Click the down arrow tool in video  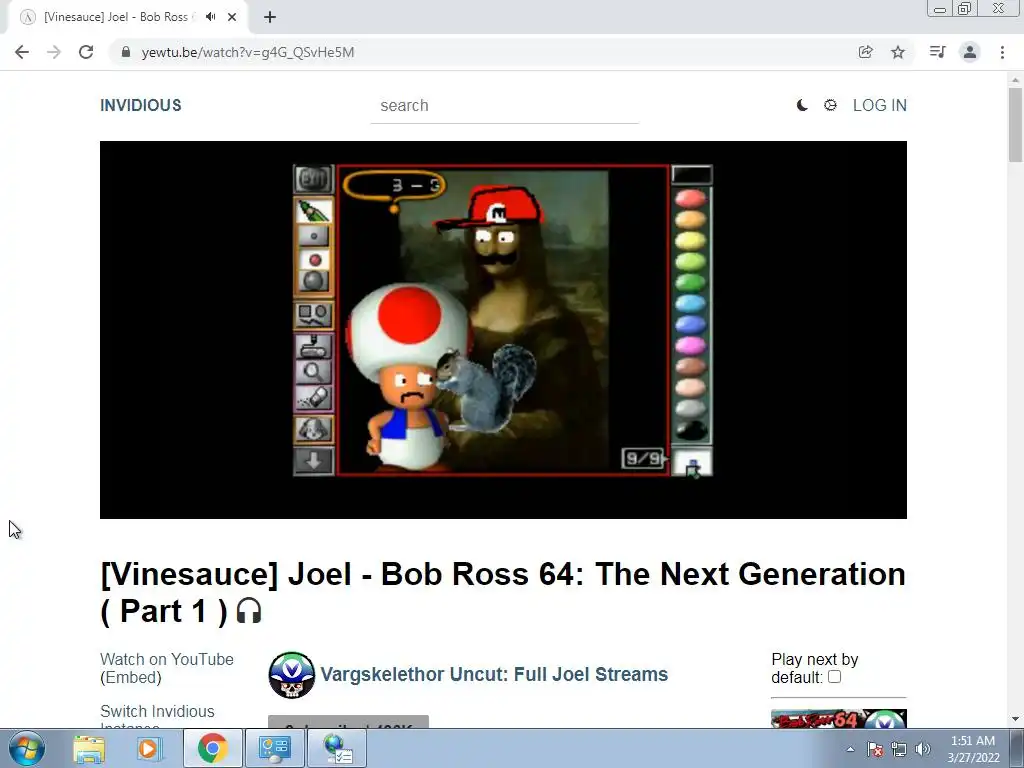[313, 461]
